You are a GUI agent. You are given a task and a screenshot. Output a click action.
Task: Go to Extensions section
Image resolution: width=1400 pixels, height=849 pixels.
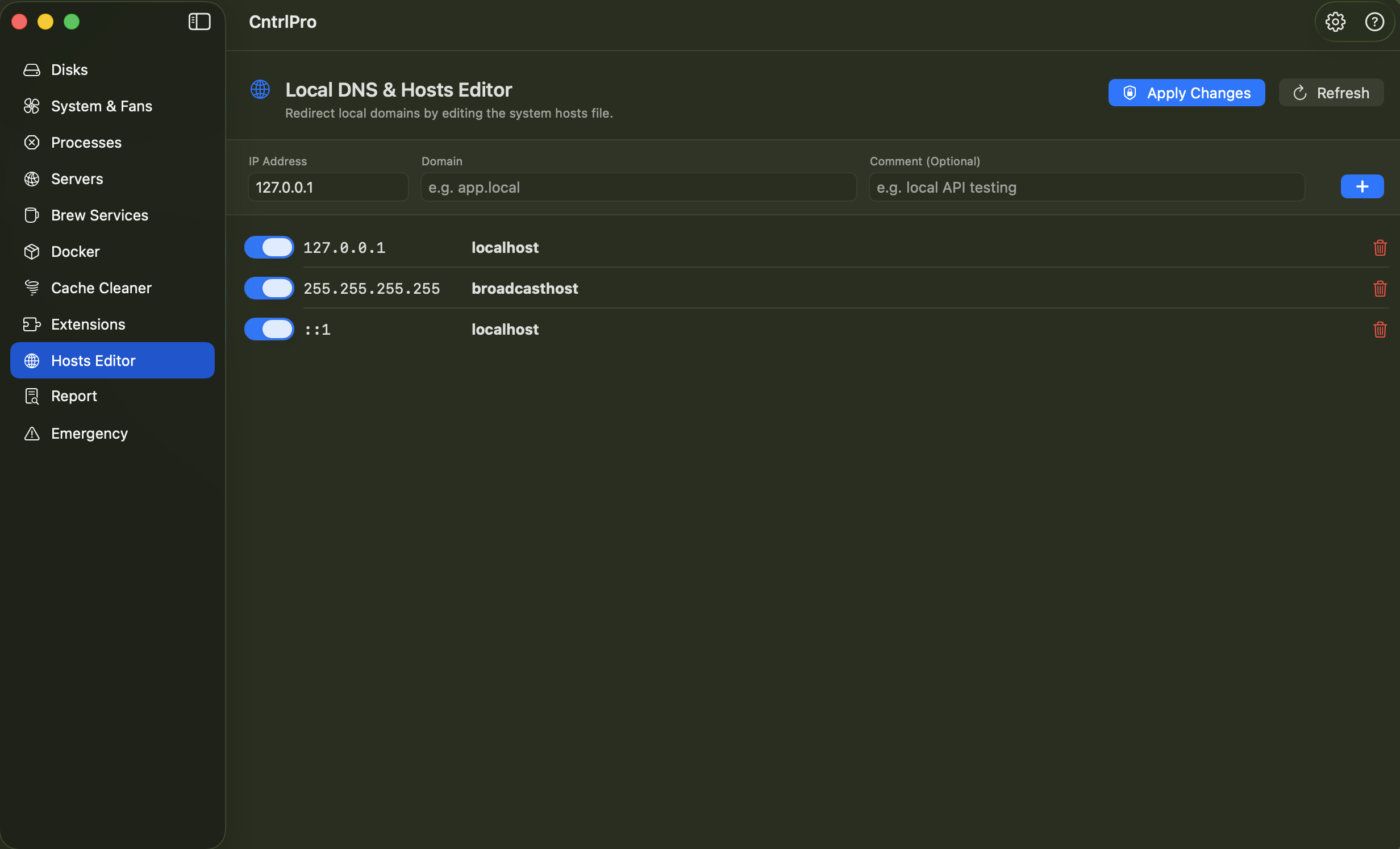(x=113, y=324)
